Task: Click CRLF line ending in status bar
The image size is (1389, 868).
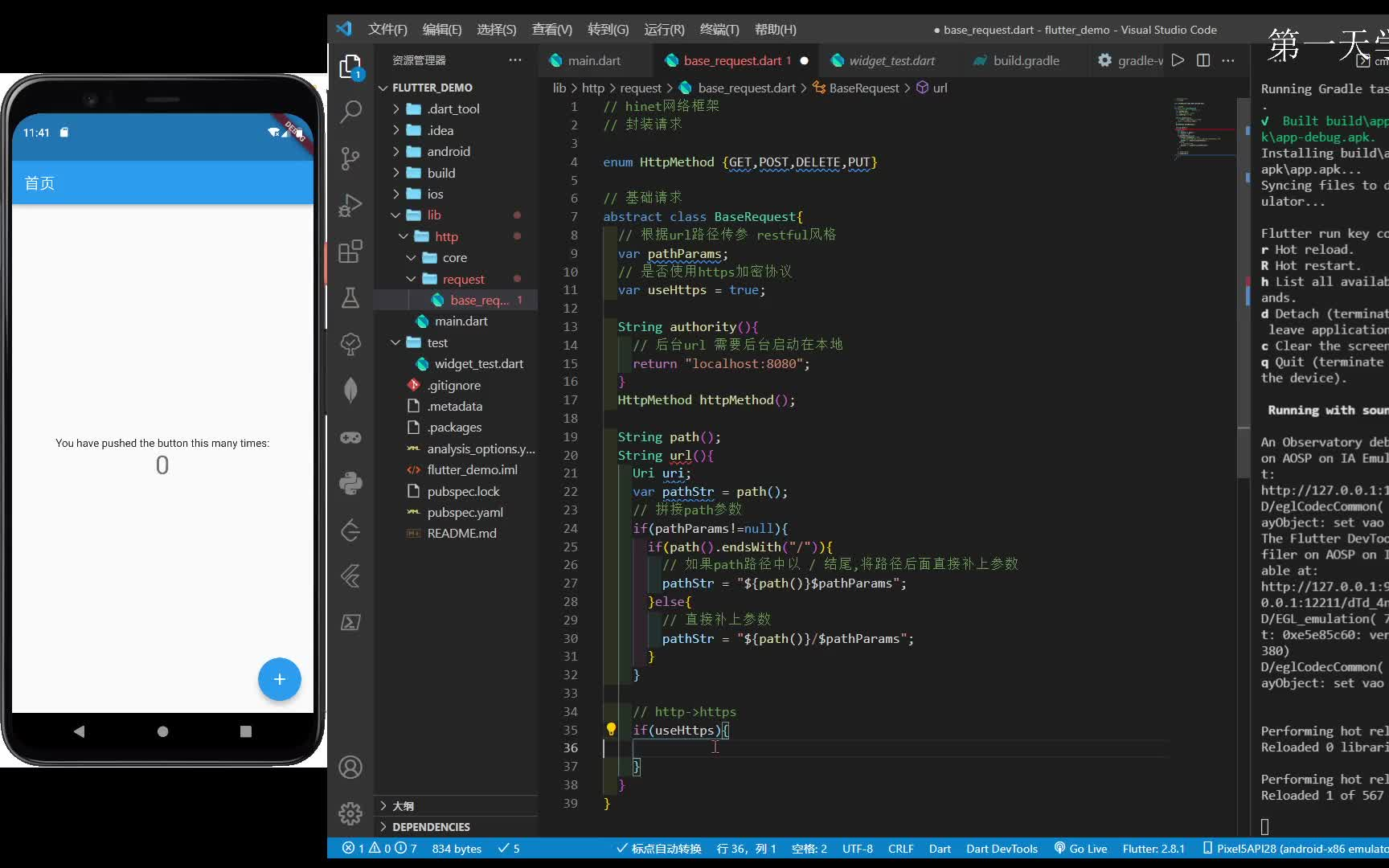Action: tap(900, 848)
